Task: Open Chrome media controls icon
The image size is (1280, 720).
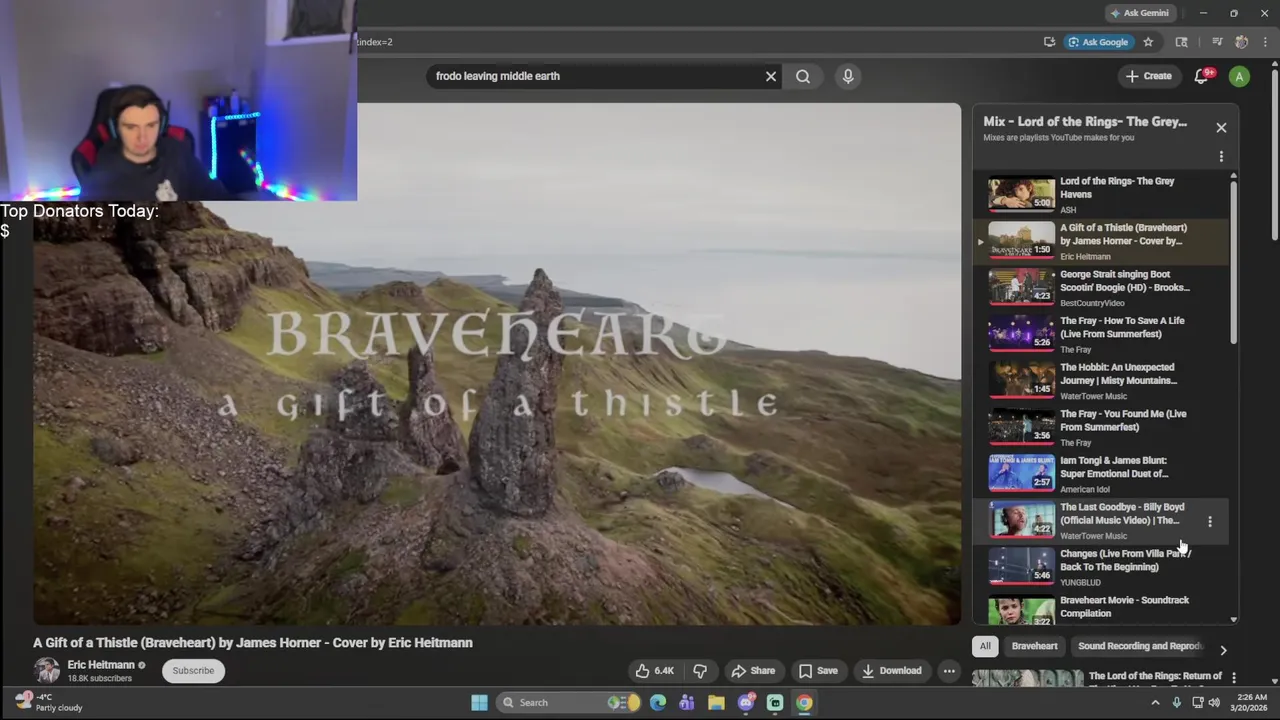Action: pos(1217,42)
